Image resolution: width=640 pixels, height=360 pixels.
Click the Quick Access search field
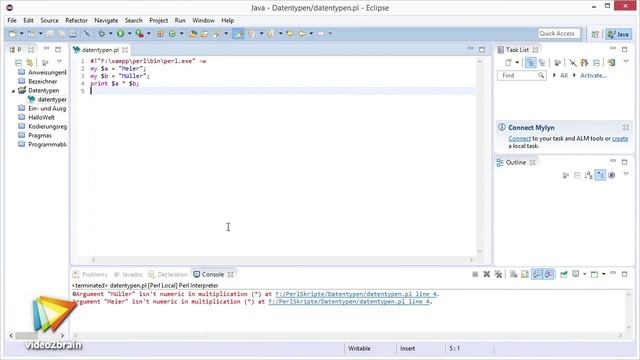pyautogui.click(x=559, y=33)
